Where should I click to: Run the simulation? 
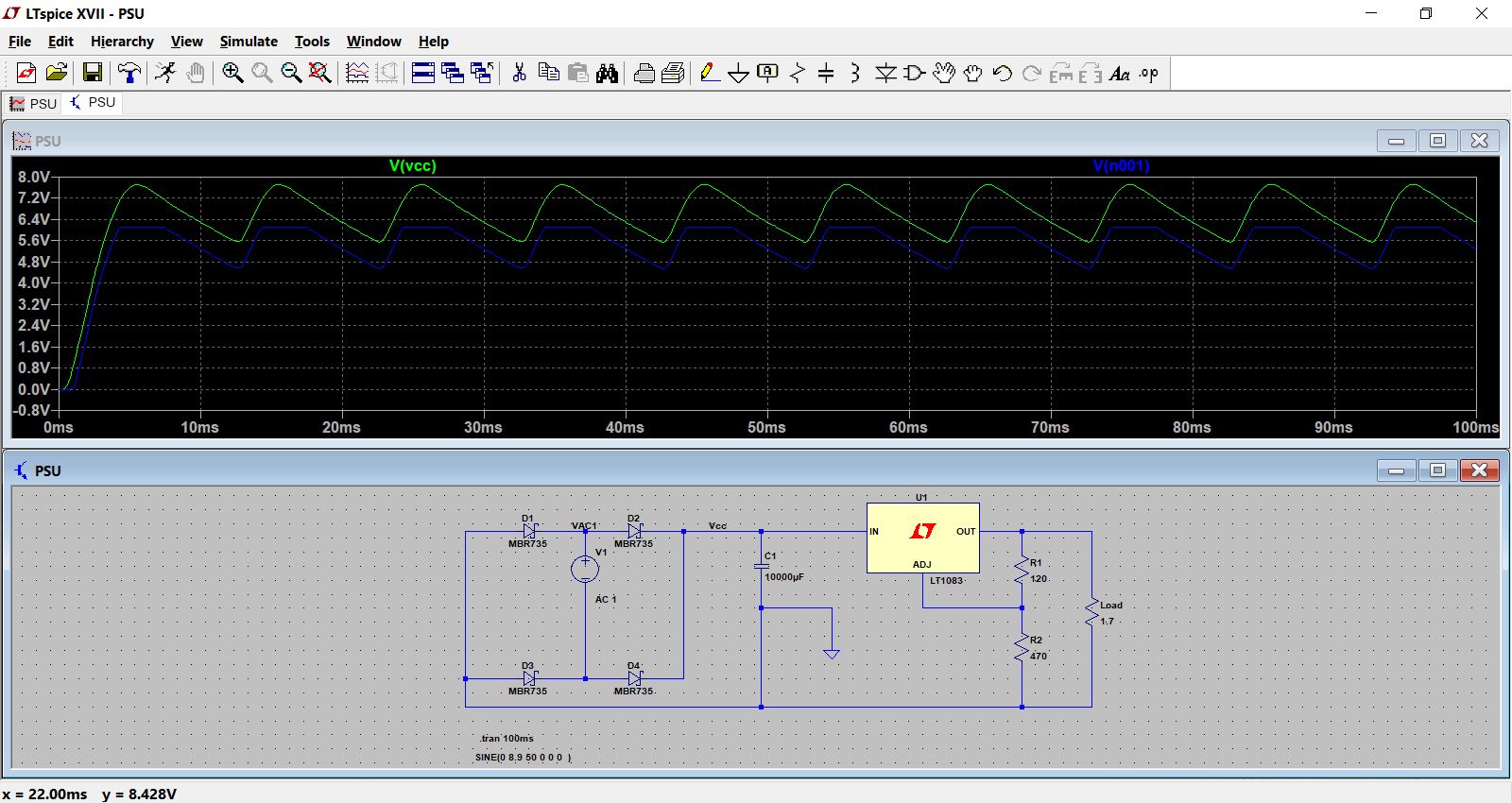(165, 73)
